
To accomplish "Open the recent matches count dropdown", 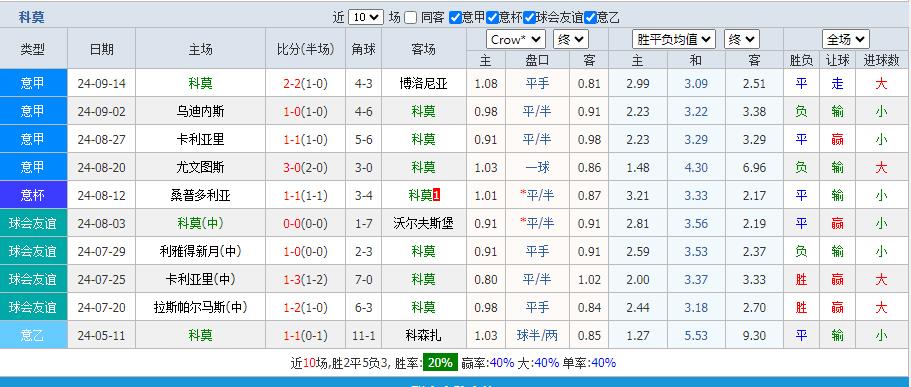I will (366, 17).
